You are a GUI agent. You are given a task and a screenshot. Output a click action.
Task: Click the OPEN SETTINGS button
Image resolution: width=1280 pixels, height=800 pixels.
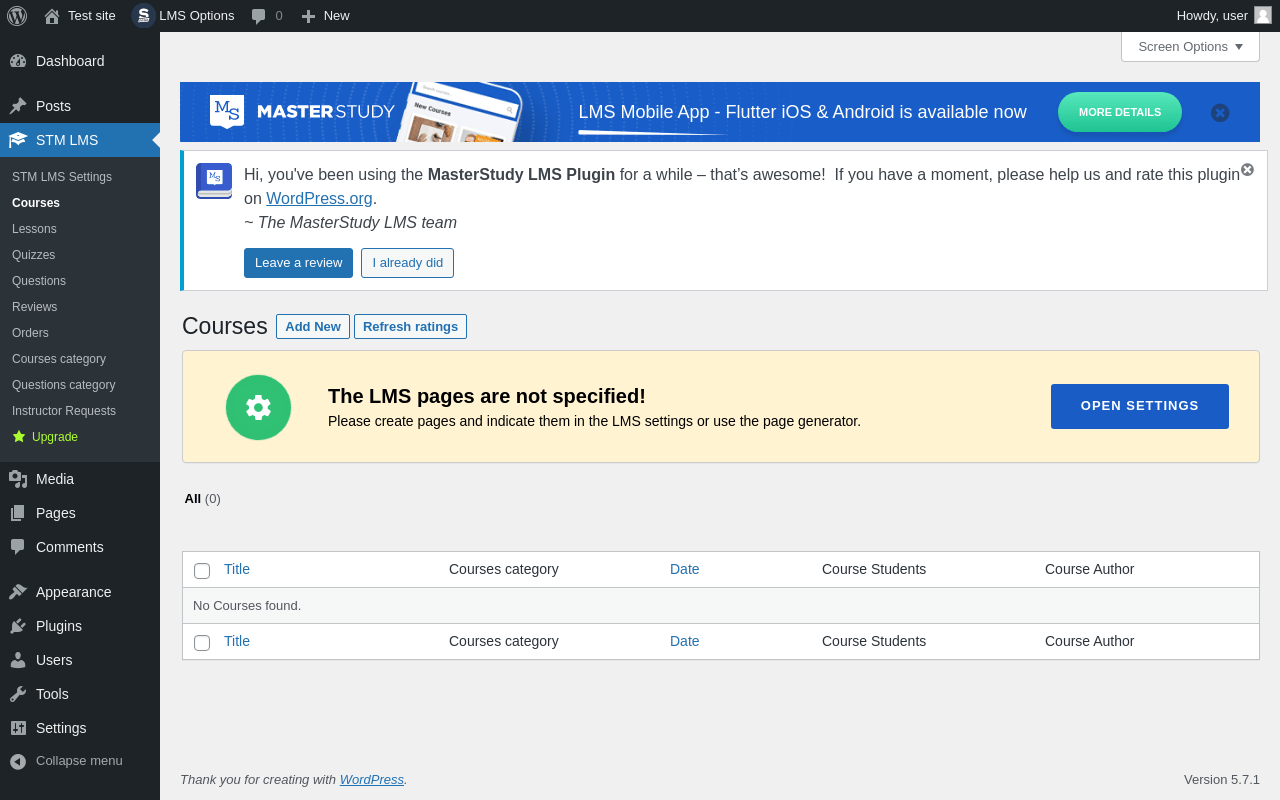click(x=1140, y=406)
